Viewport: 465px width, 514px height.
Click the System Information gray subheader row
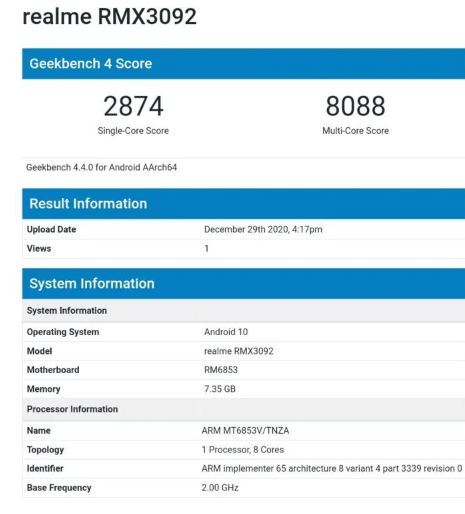click(244, 310)
